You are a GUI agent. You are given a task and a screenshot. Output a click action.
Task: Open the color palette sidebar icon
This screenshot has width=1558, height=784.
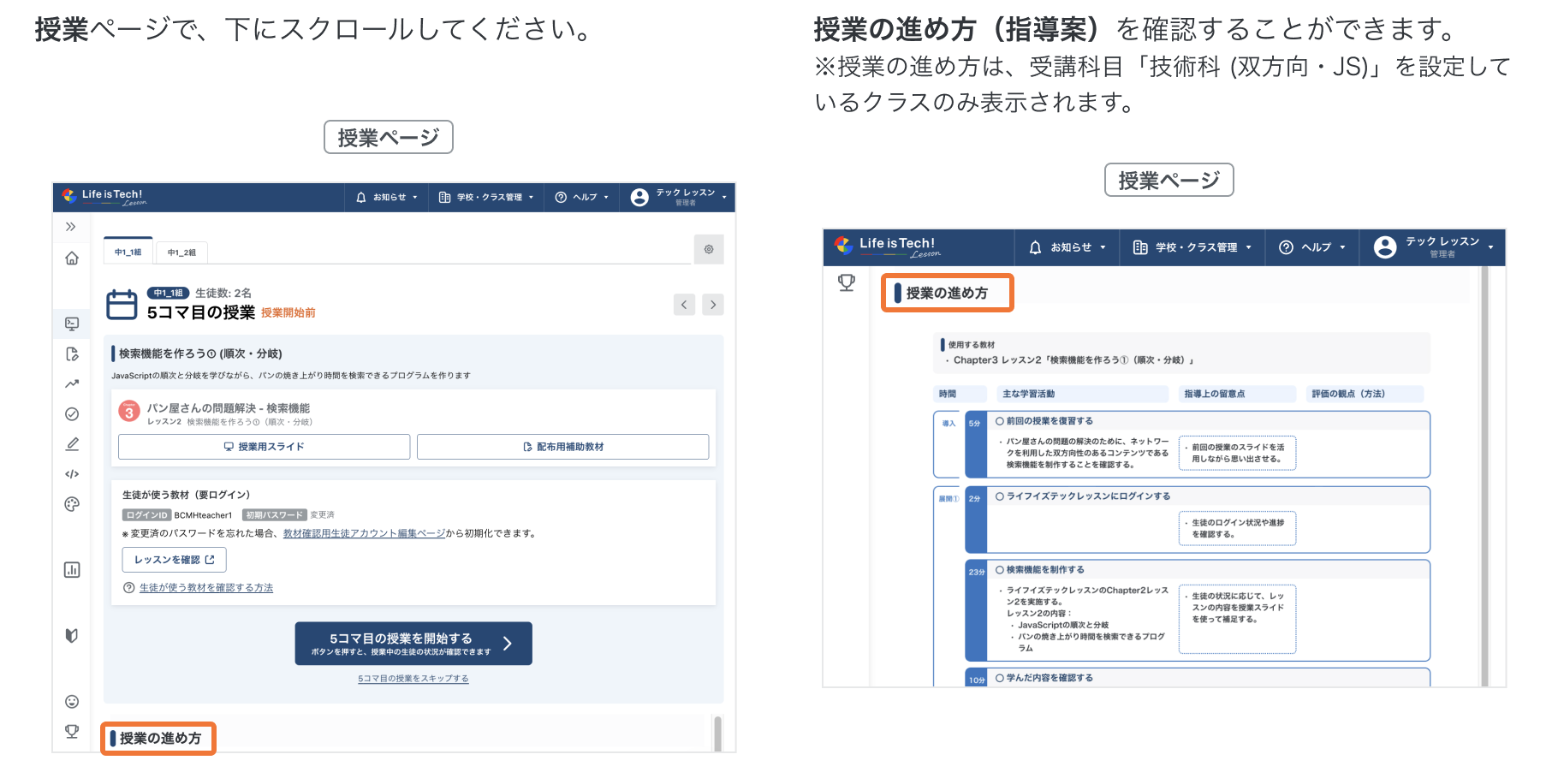72,504
